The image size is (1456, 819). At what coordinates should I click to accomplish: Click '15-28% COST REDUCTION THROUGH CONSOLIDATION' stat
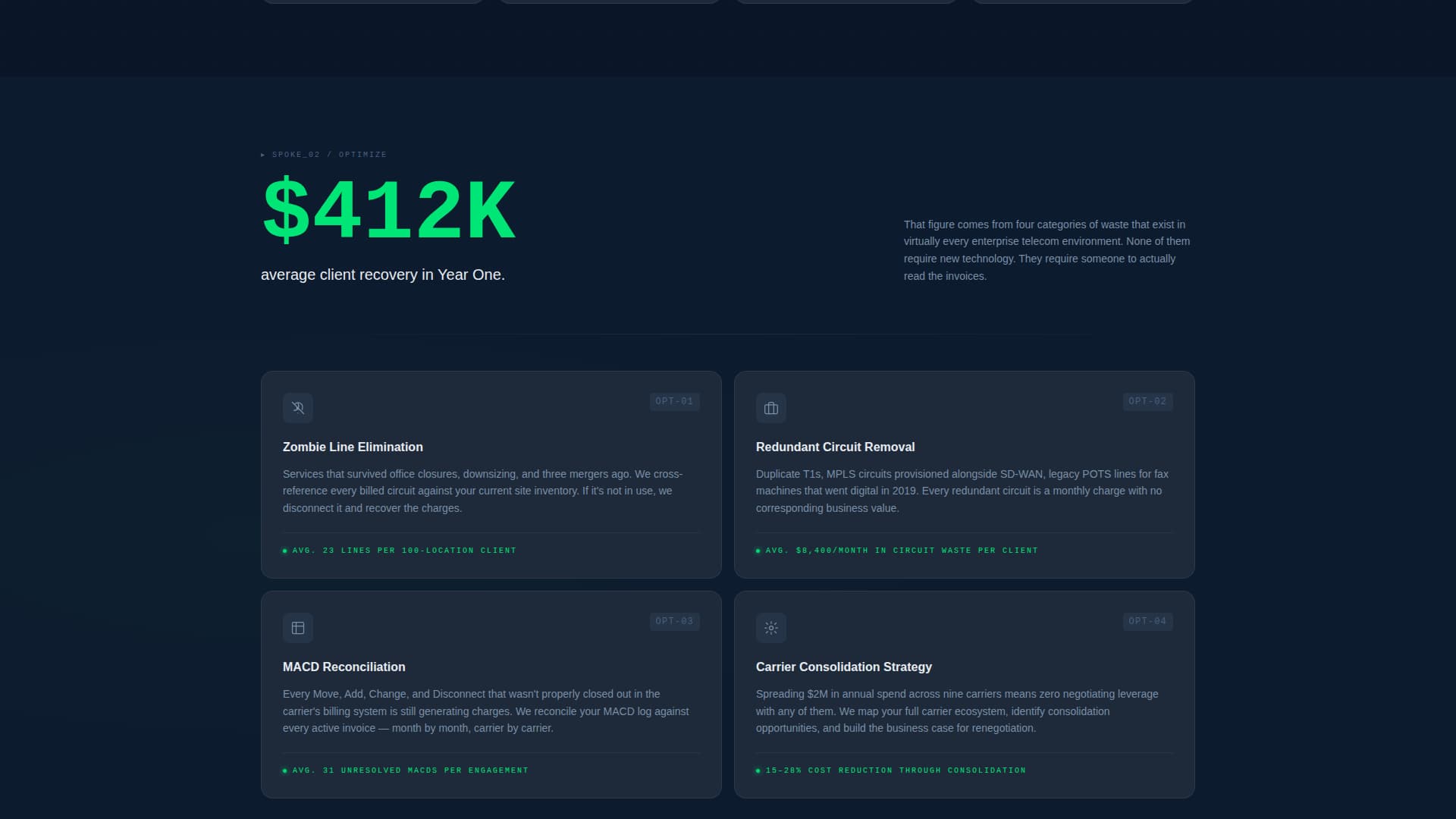point(891,770)
